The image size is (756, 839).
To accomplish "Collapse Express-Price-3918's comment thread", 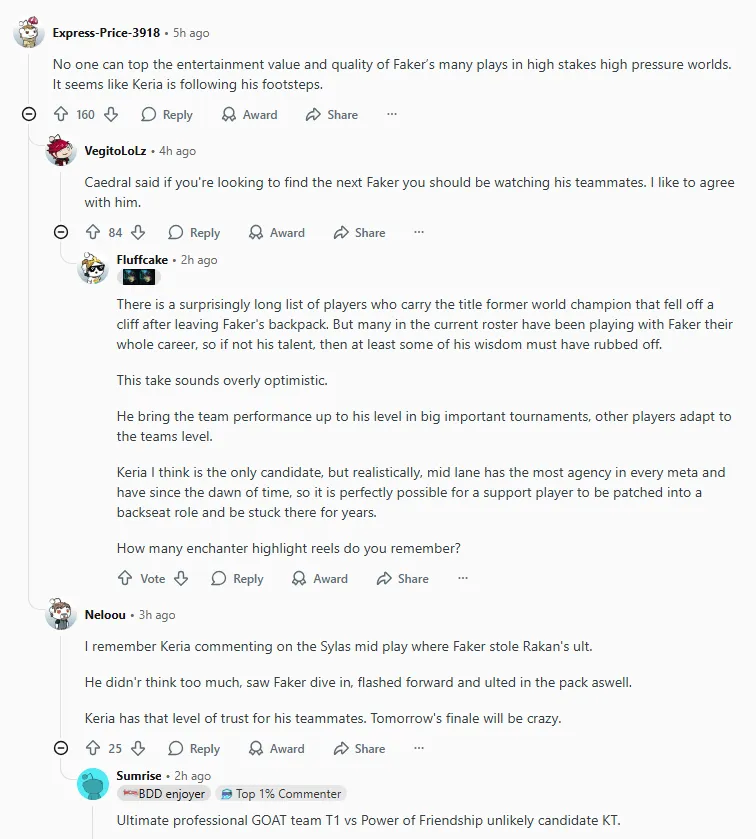I will [x=29, y=115].
